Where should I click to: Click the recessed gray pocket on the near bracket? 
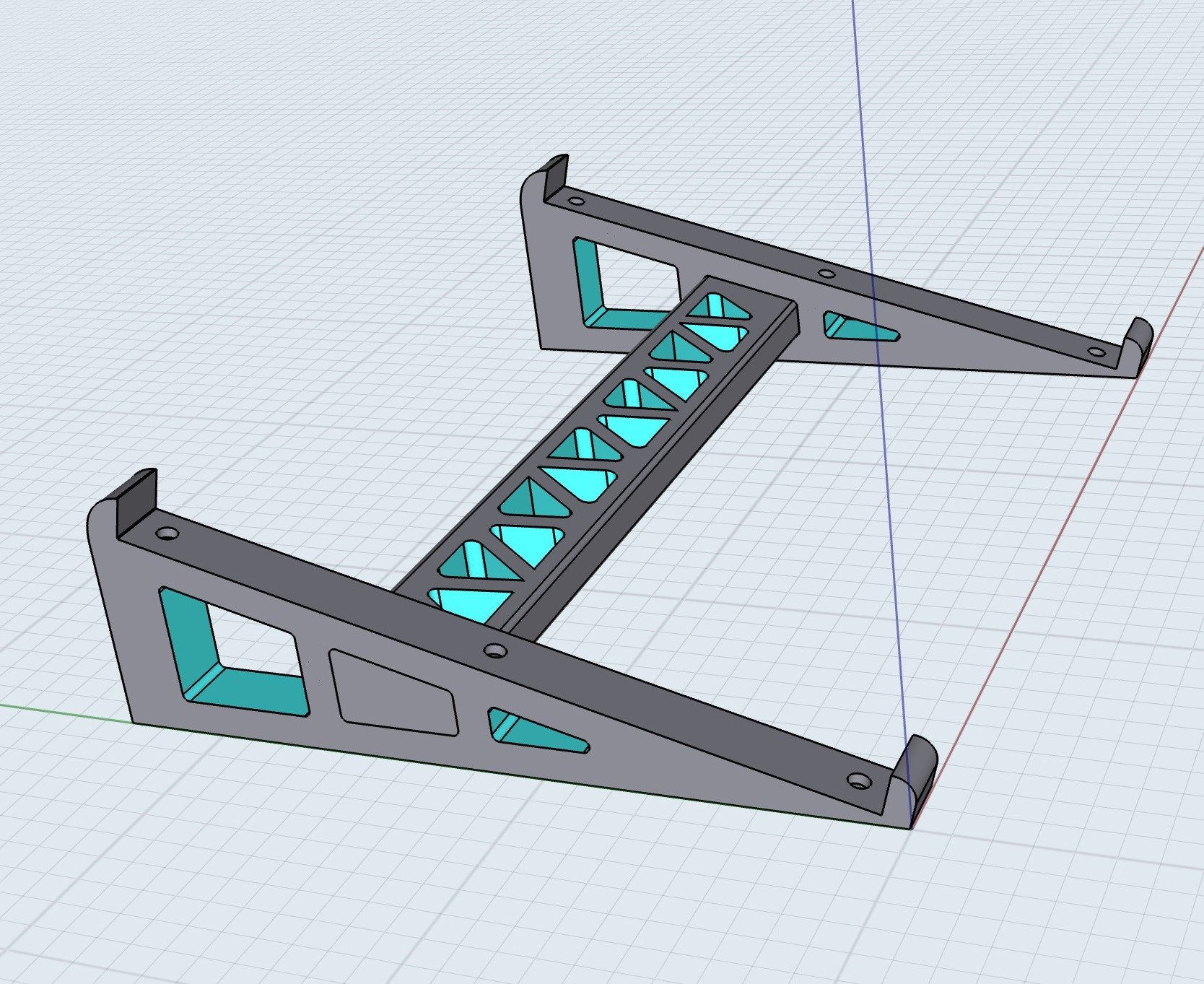[395, 693]
